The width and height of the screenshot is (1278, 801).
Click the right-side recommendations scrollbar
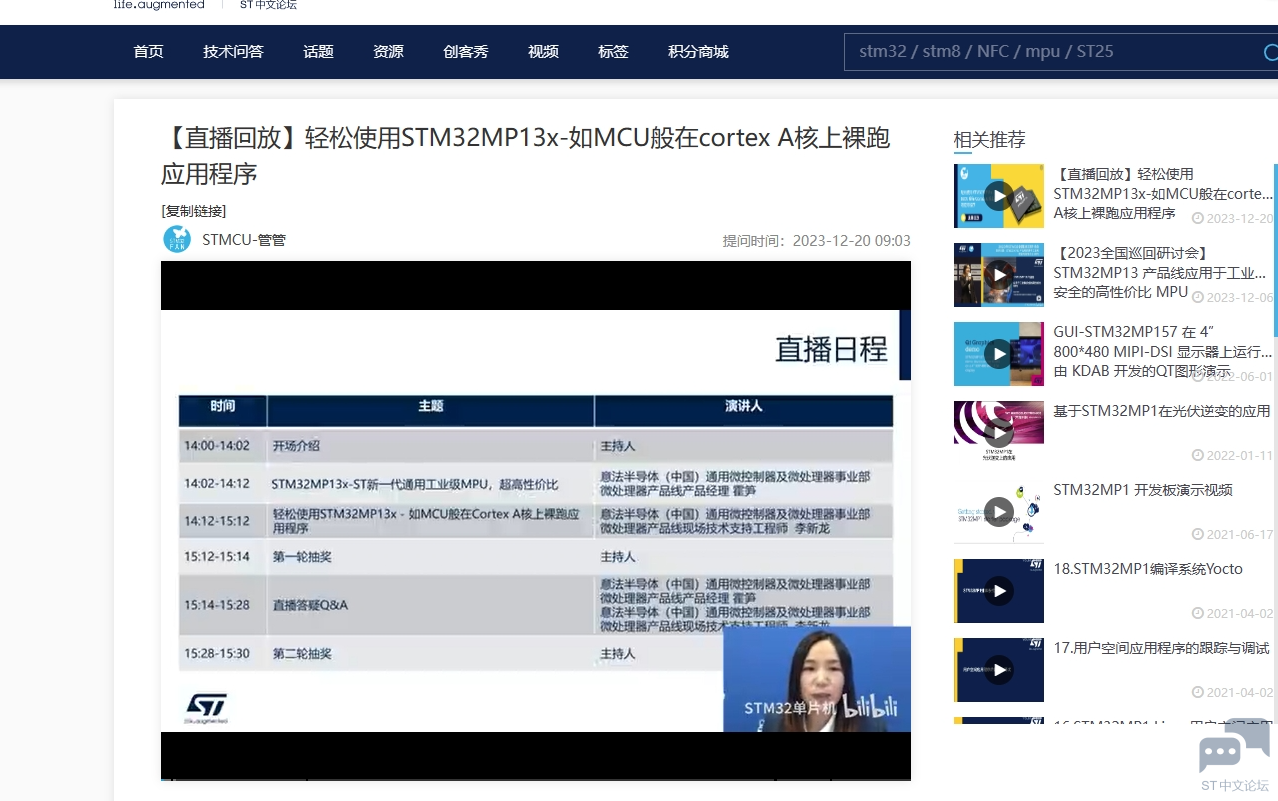pyautogui.click(x=1275, y=250)
